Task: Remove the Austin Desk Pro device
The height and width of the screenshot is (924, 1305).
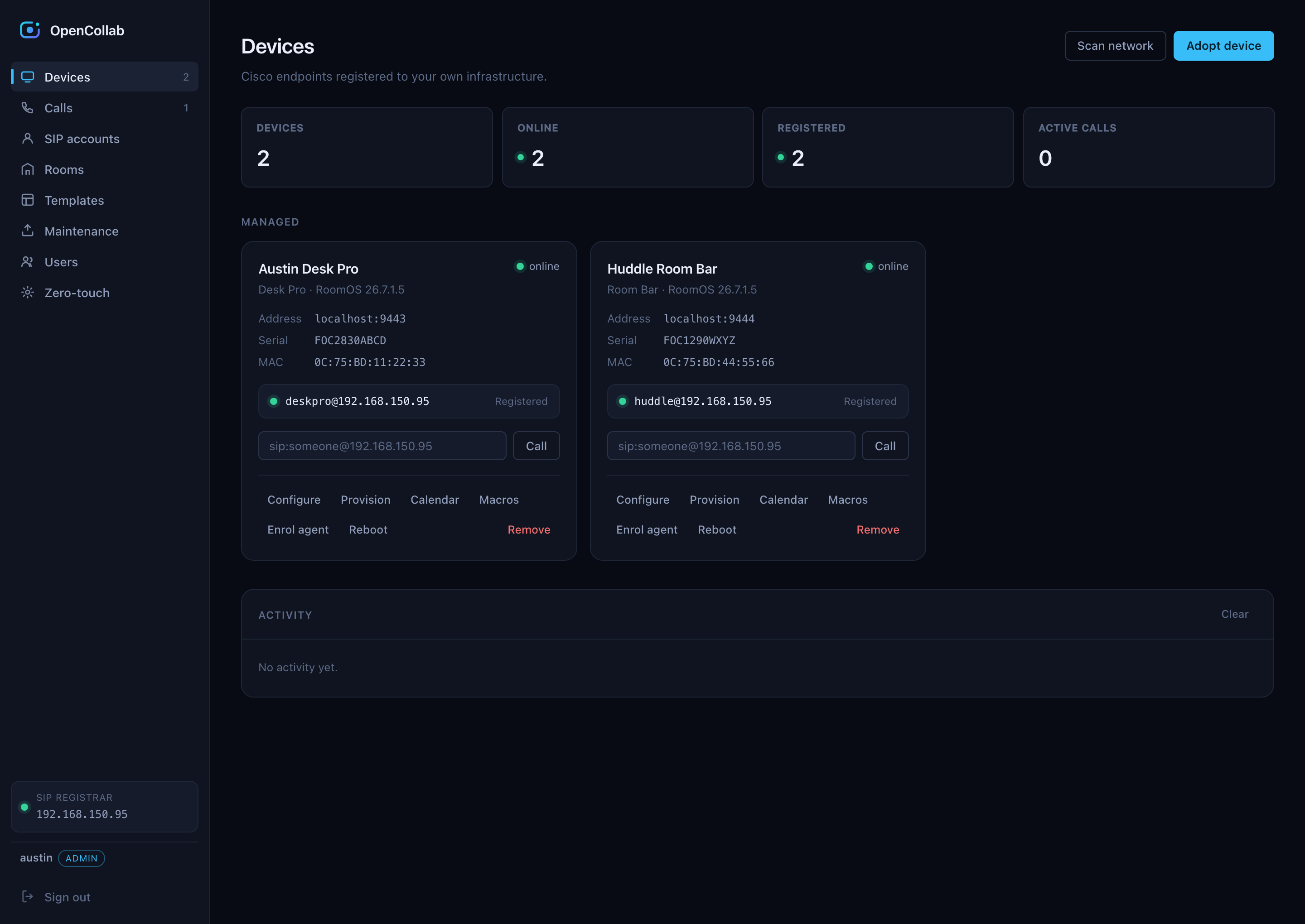Action: [x=529, y=529]
